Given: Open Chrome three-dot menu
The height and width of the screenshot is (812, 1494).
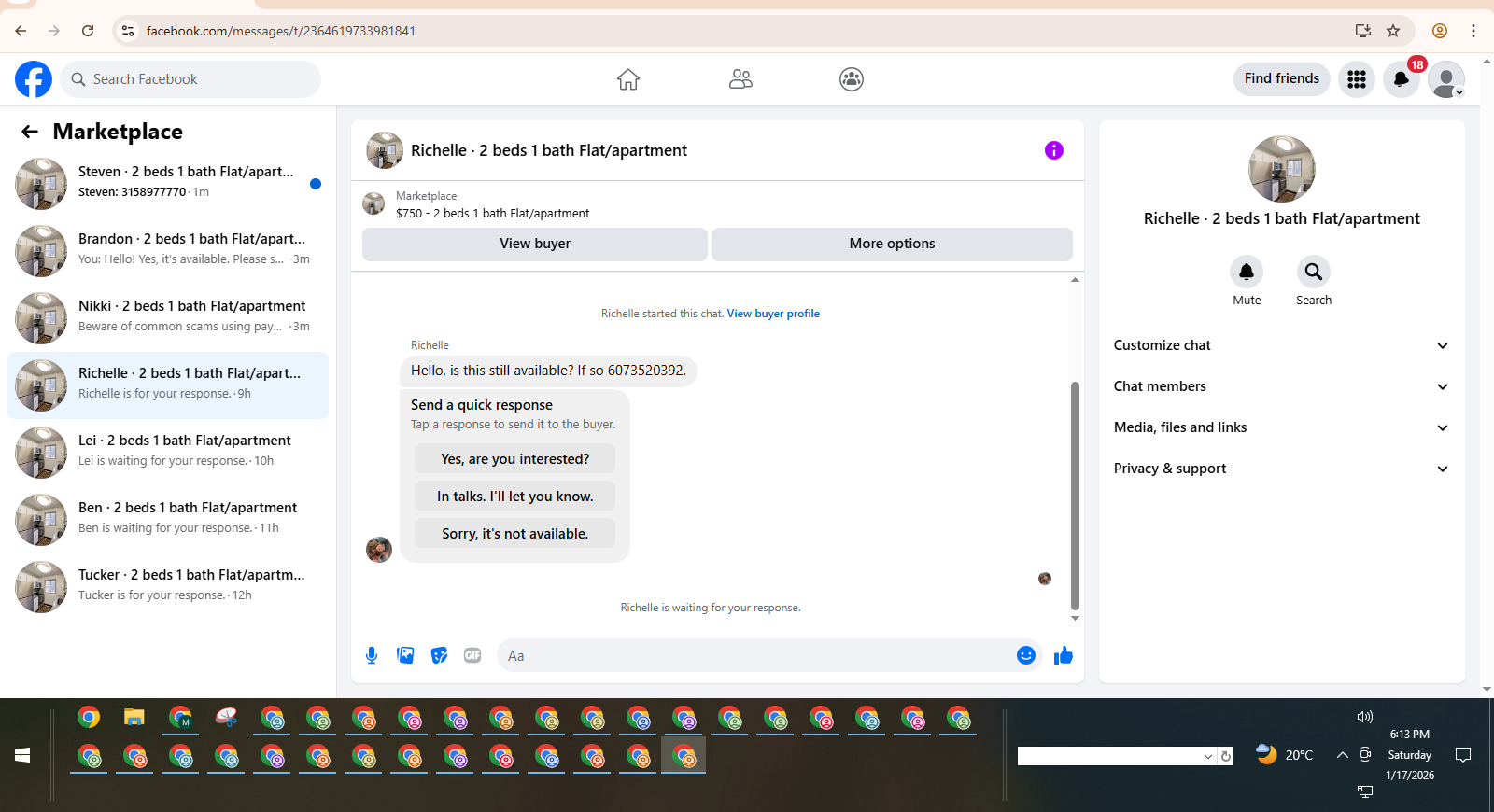Looking at the screenshot, I should click(1473, 31).
